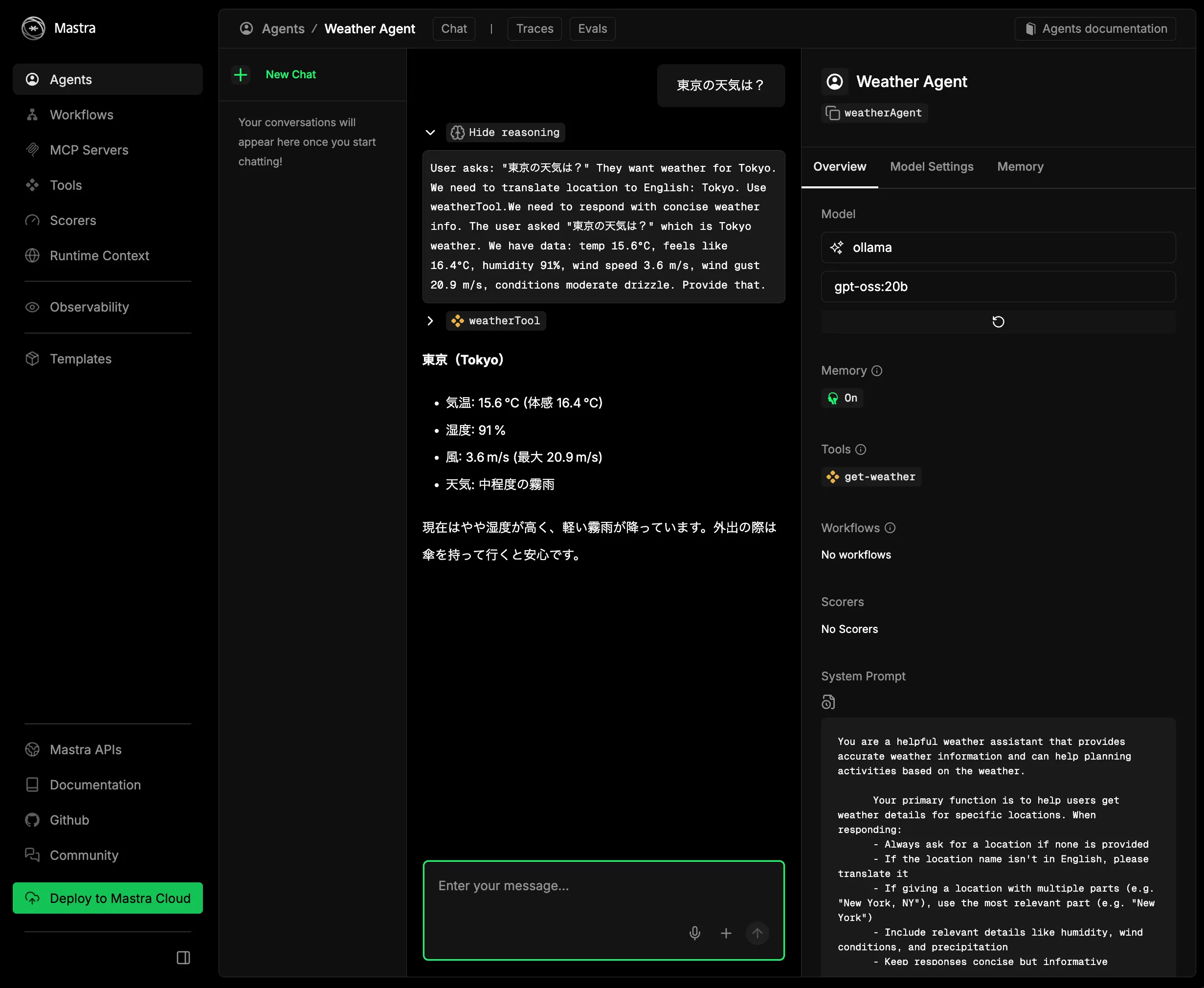
Task: Click the Enter your message field
Action: (603, 887)
